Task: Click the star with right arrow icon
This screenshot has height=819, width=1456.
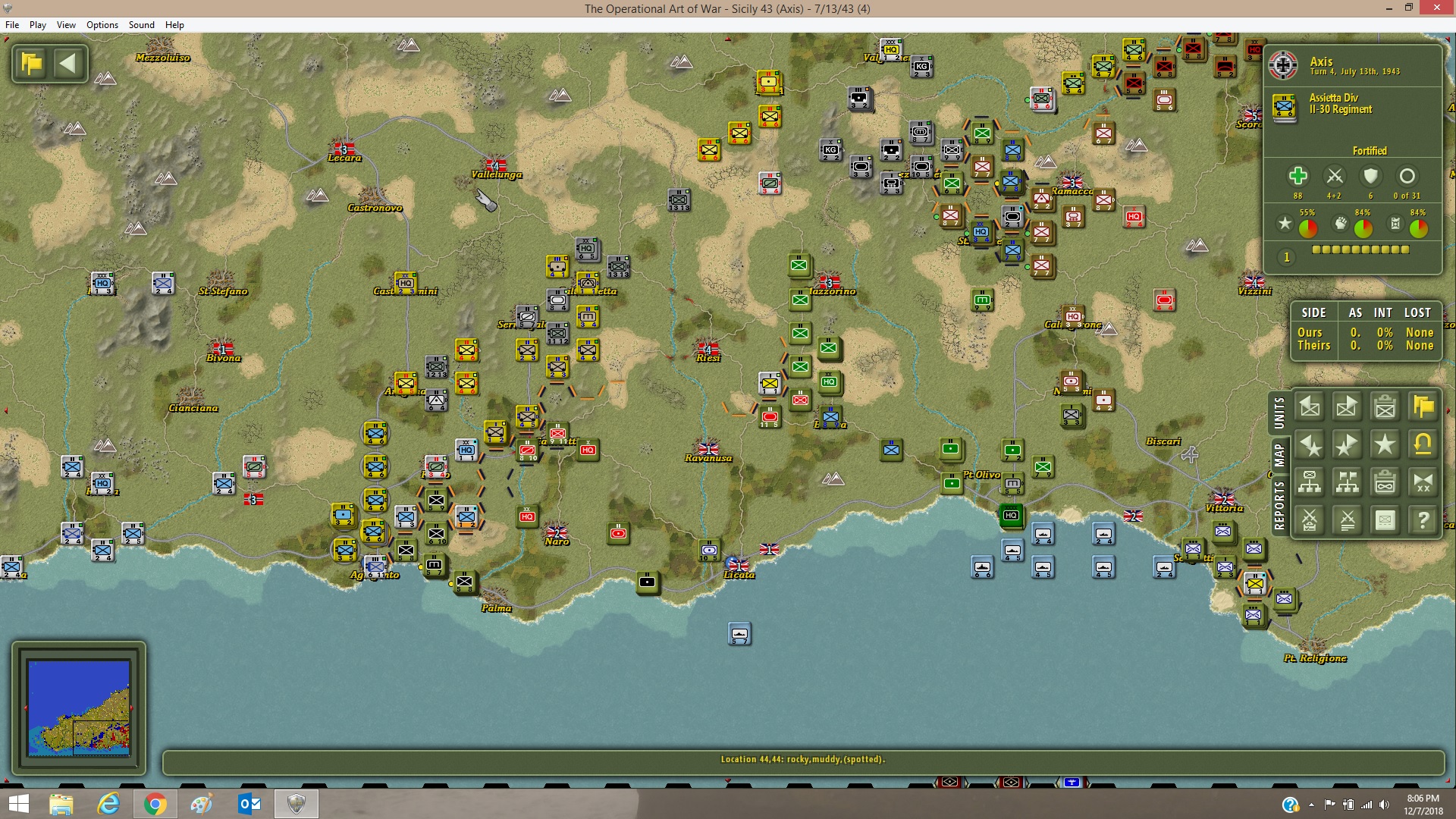Action: coord(1347,445)
